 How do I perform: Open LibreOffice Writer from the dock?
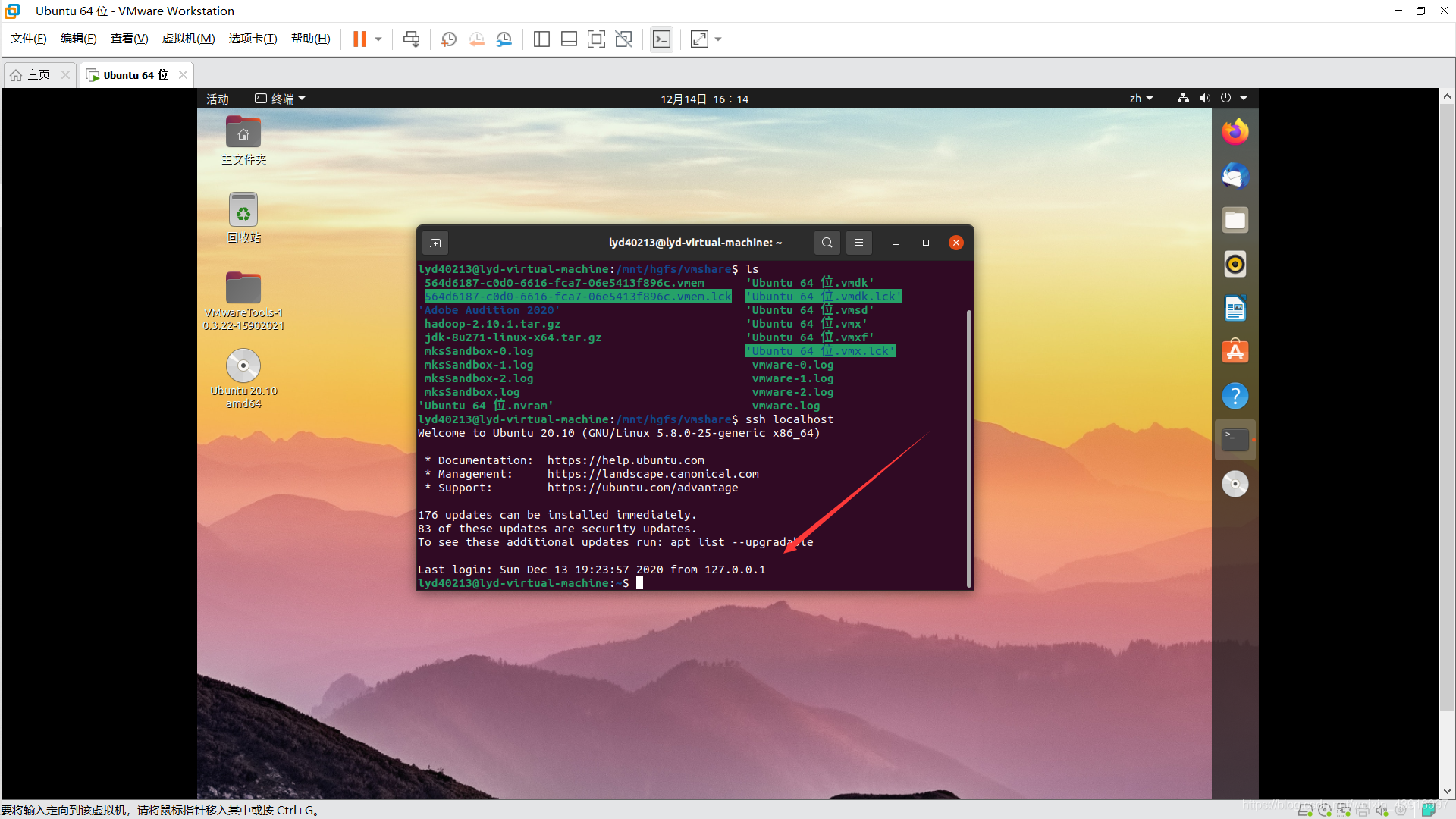pos(1235,308)
